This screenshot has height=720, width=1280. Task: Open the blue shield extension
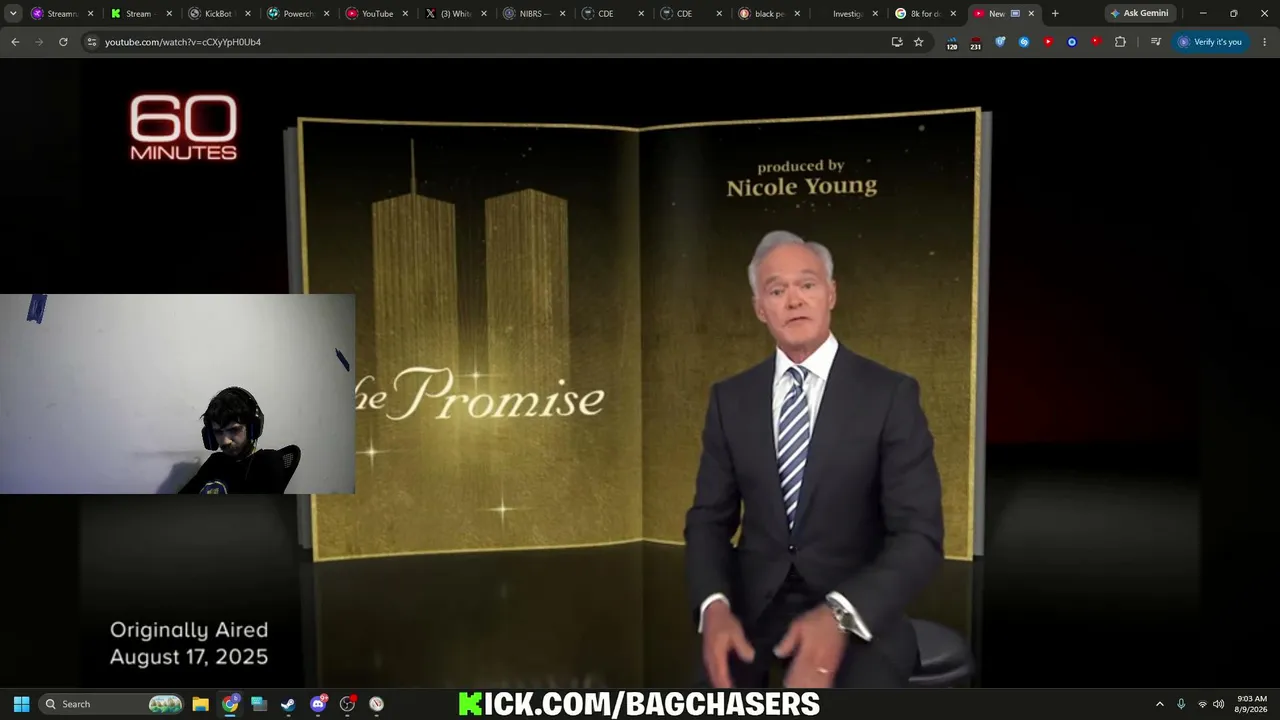[x=1000, y=42]
